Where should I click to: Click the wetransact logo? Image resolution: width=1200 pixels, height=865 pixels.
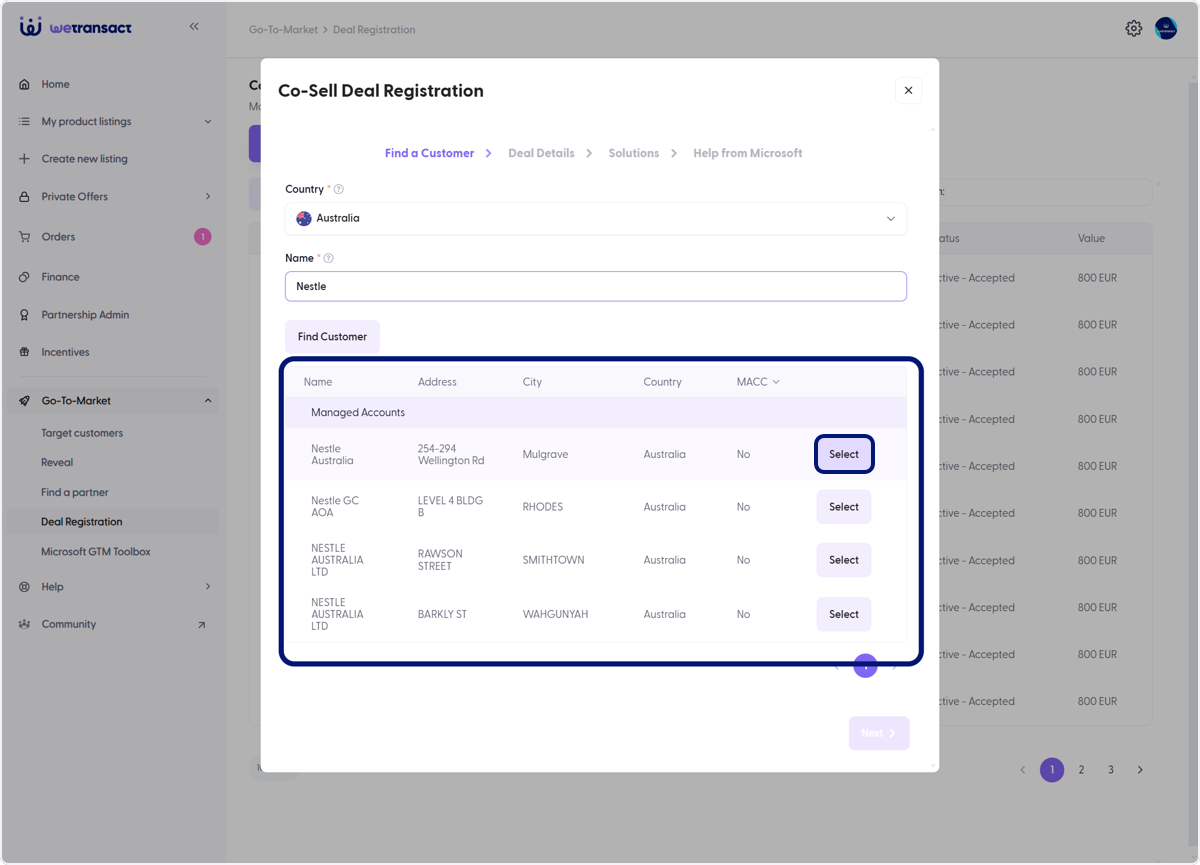[75, 27]
